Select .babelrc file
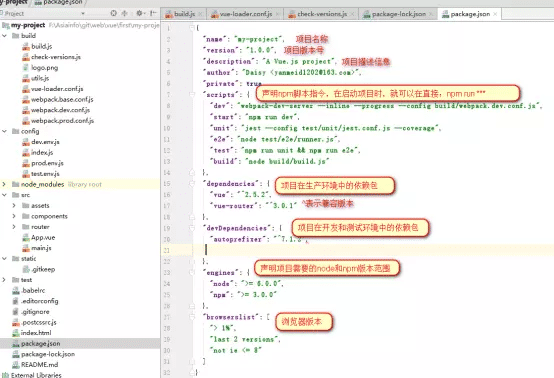 click(x=29, y=290)
